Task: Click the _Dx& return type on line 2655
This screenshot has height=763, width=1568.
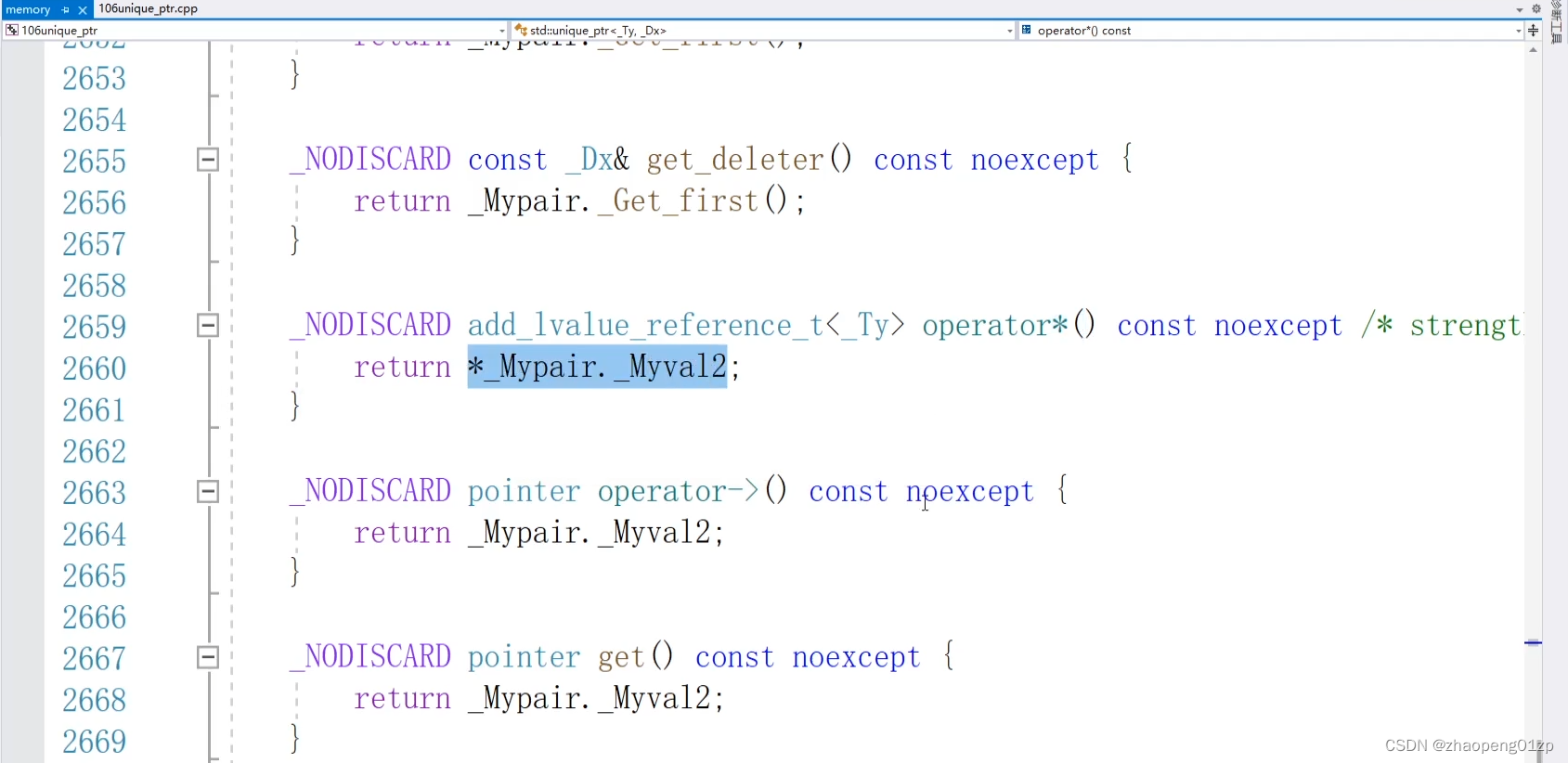Action: [x=598, y=160]
